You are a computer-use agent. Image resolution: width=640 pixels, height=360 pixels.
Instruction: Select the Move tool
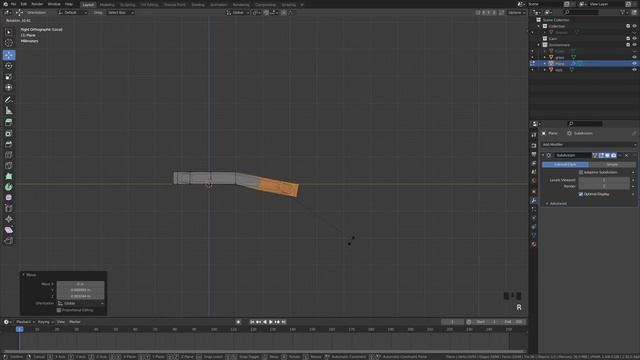pyautogui.click(x=9, y=55)
